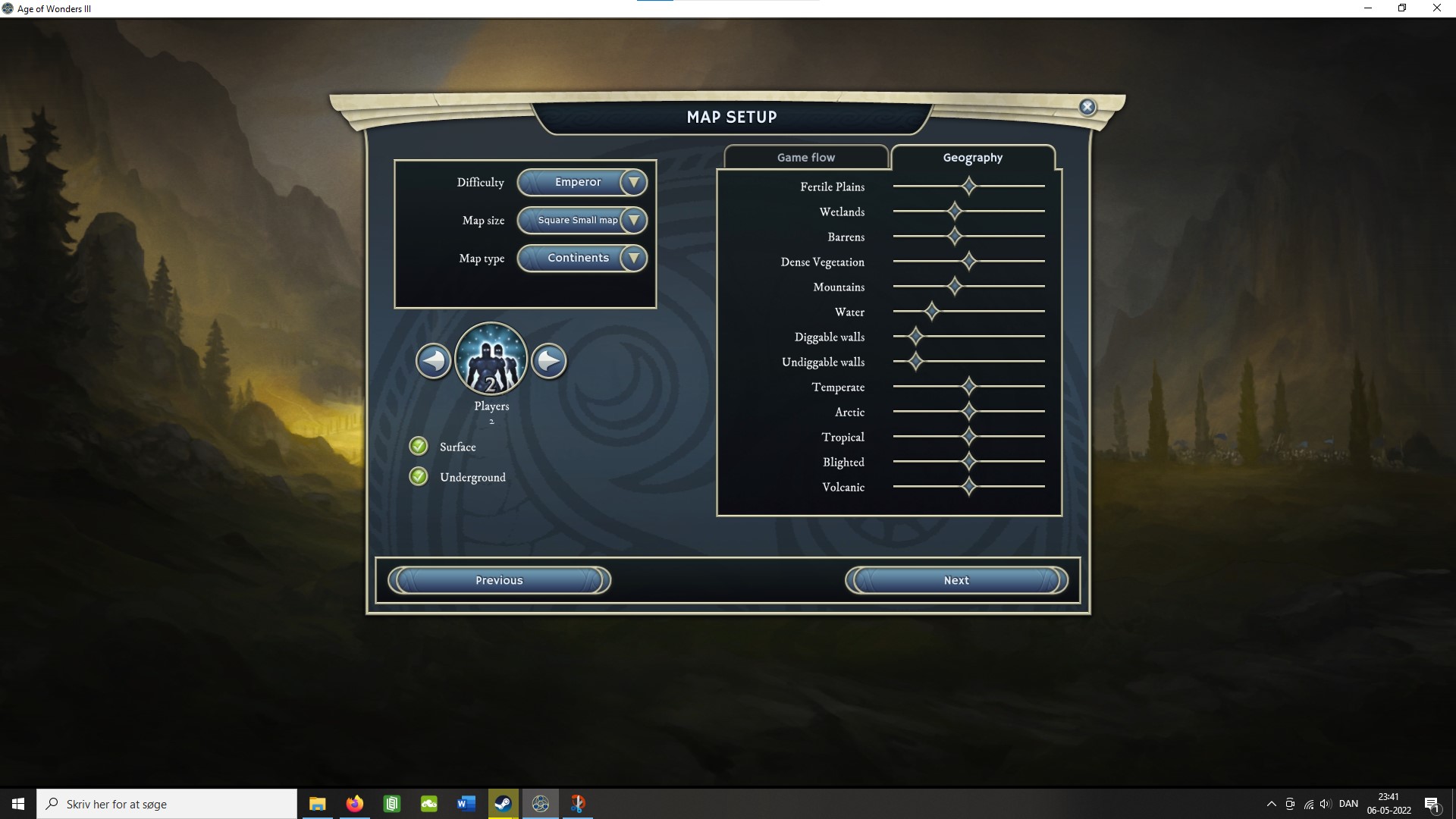Click the two-players portrait icon

coord(491,359)
